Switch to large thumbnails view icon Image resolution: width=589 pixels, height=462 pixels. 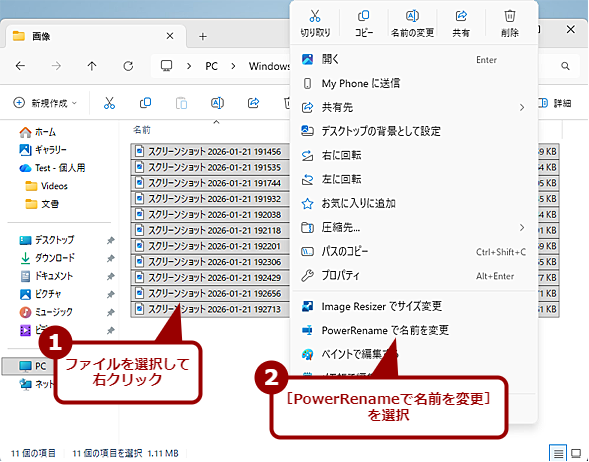(576, 453)
